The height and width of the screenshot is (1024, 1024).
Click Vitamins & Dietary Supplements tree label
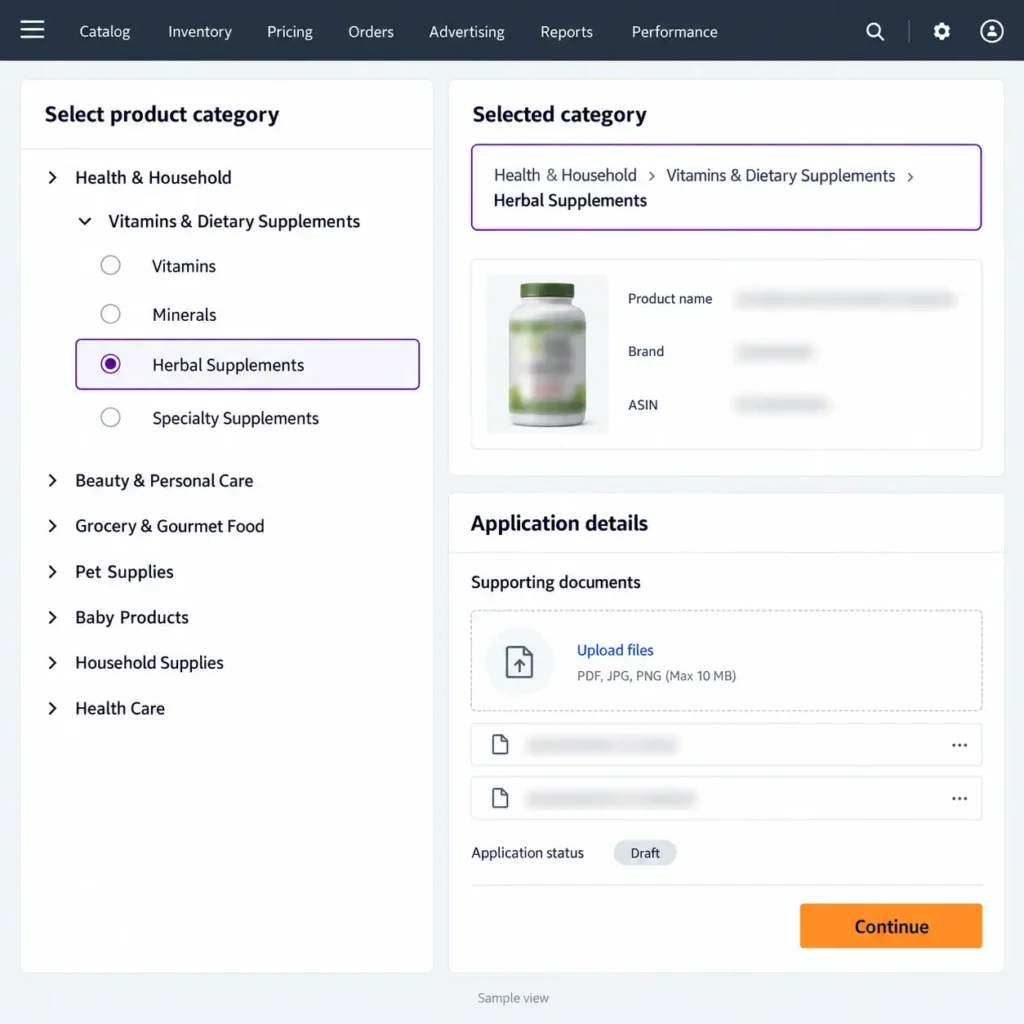[x=234, y=221]
